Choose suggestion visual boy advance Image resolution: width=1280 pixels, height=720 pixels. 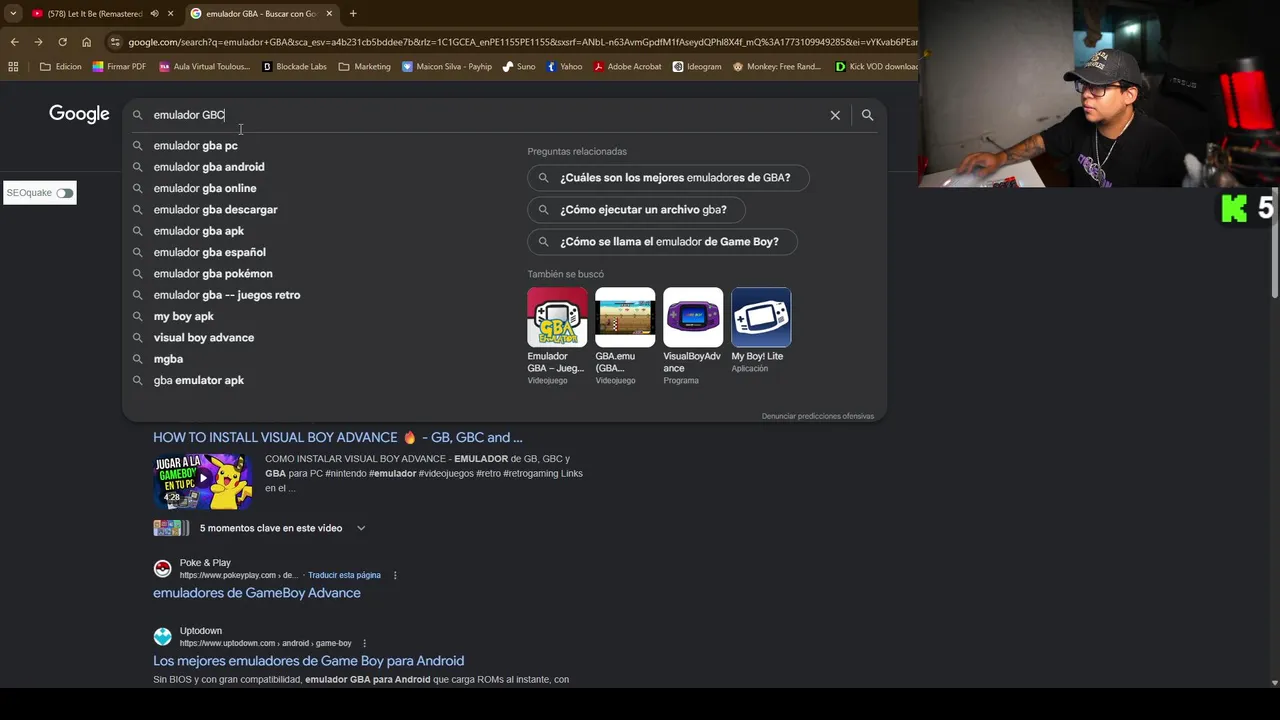pos(203,338)
